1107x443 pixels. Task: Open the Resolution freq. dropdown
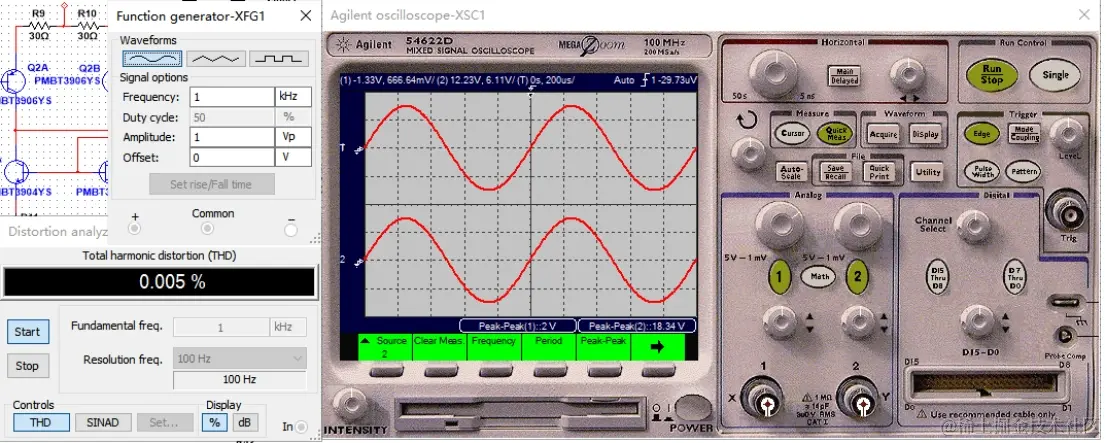[x=240, y=359]
